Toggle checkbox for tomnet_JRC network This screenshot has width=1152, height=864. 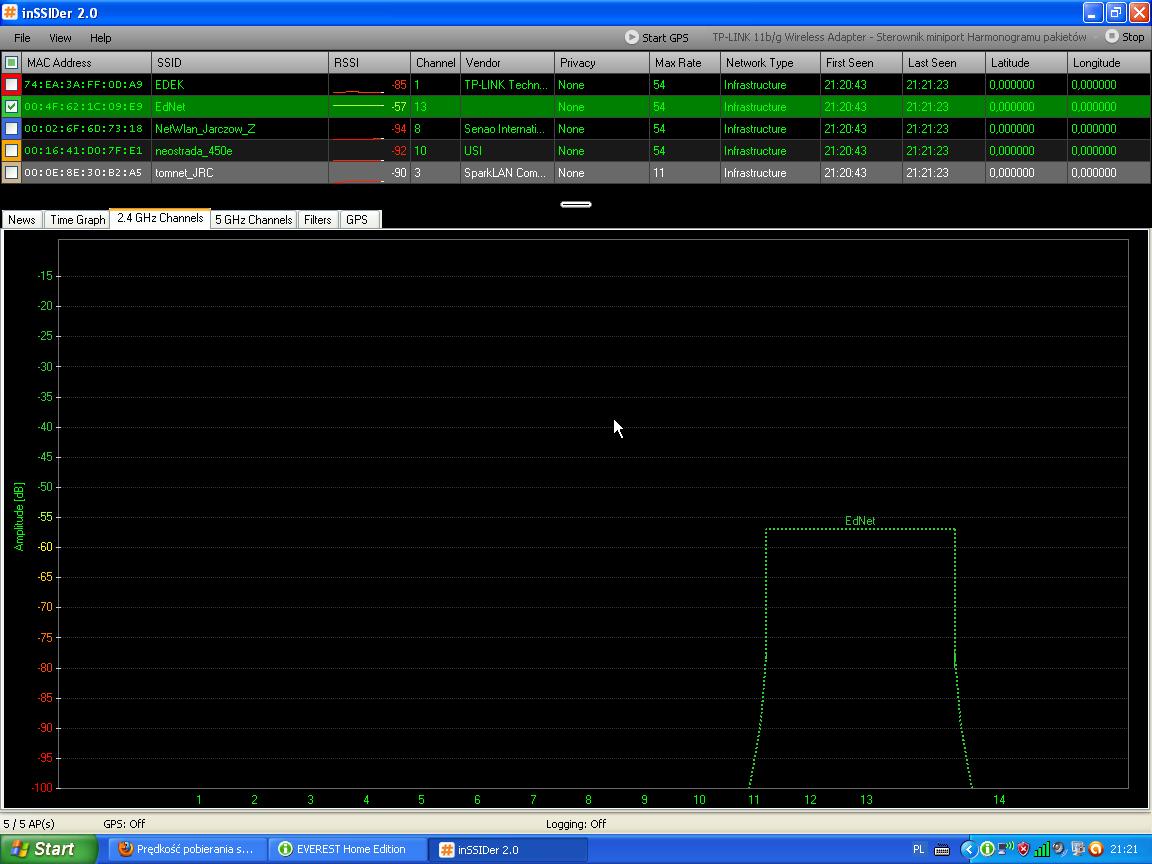click(11, 173)
